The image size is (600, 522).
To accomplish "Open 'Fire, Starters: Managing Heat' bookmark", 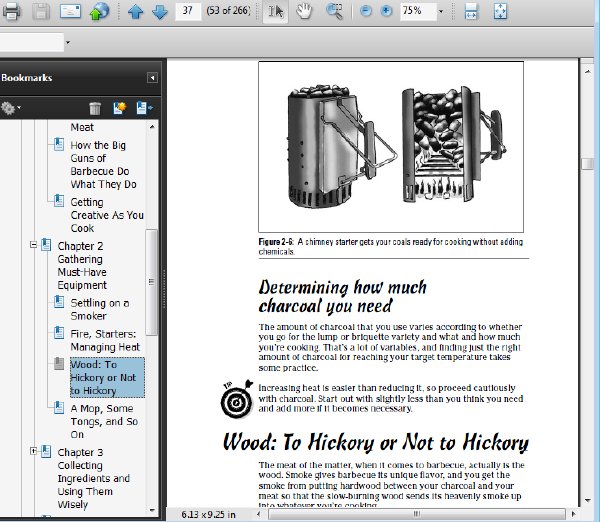I will pyautogui.click(x=105, y=340).
